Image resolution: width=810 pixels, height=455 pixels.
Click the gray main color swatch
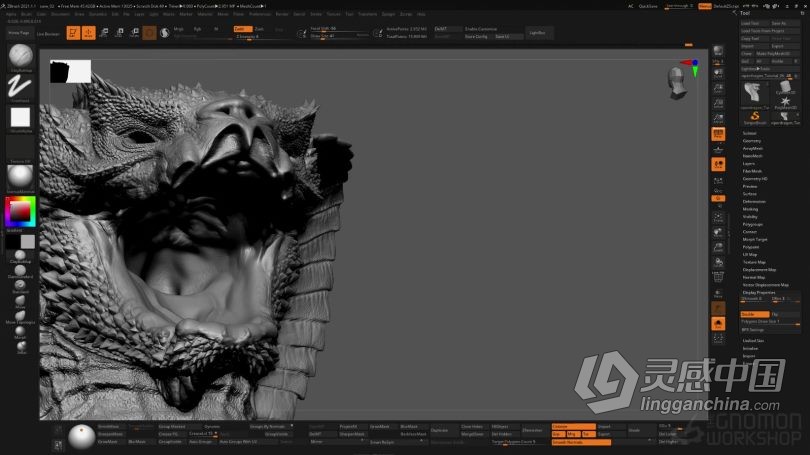(x=28, y=242)
